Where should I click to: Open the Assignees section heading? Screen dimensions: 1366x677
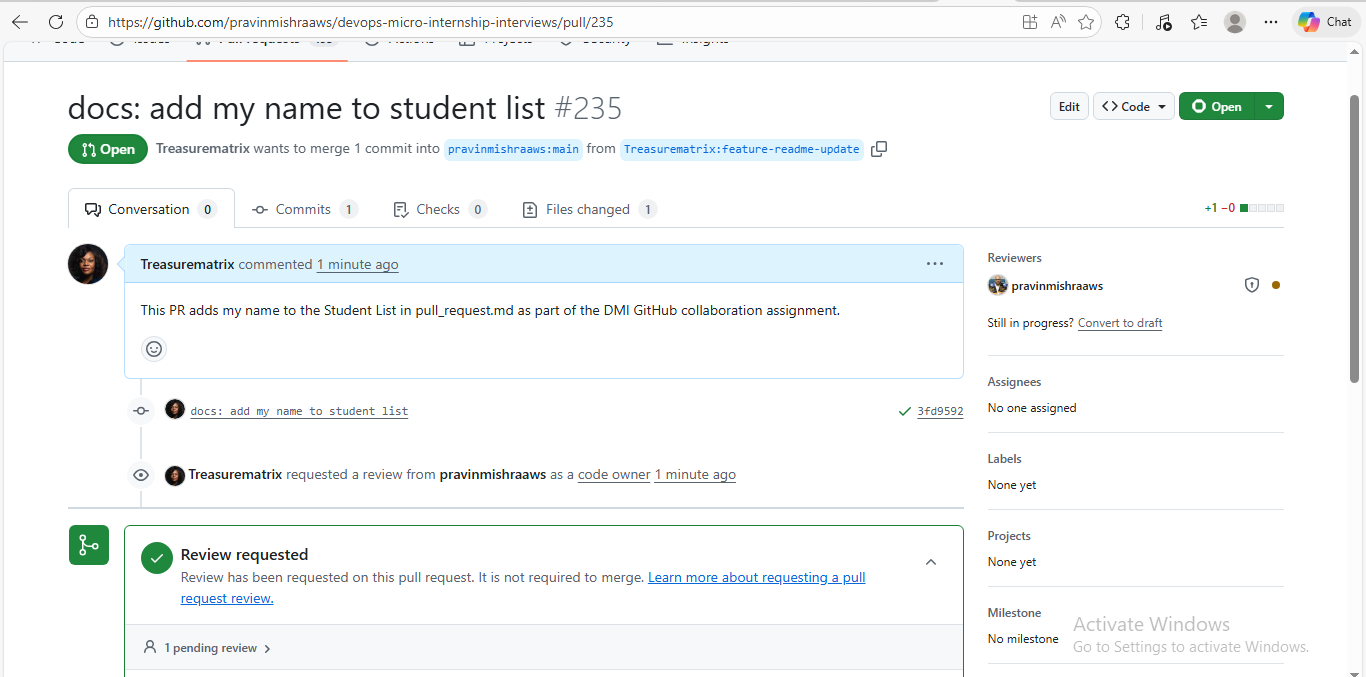coord(1014,382)
